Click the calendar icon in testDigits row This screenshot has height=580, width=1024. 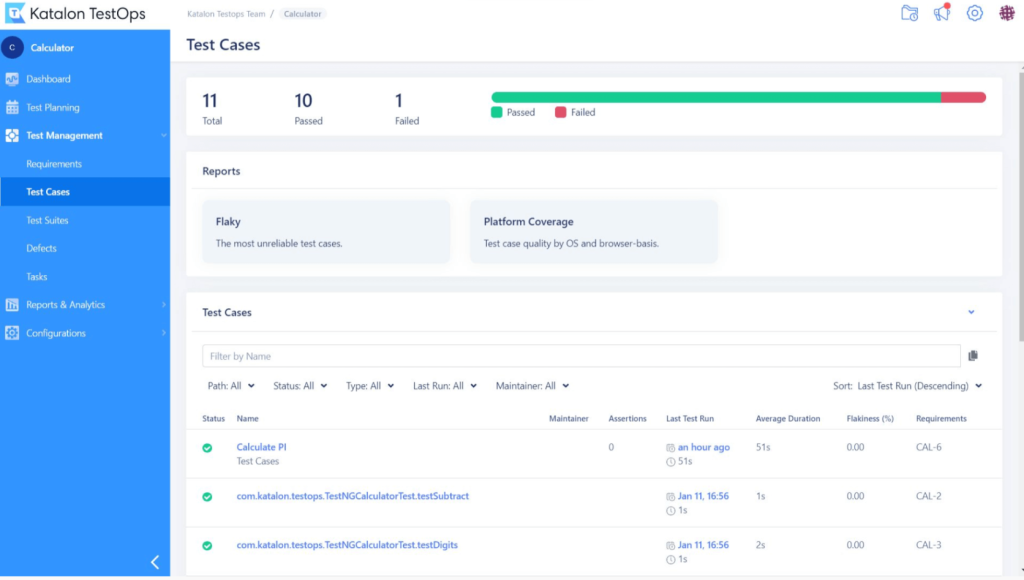[x=670, y=545]
